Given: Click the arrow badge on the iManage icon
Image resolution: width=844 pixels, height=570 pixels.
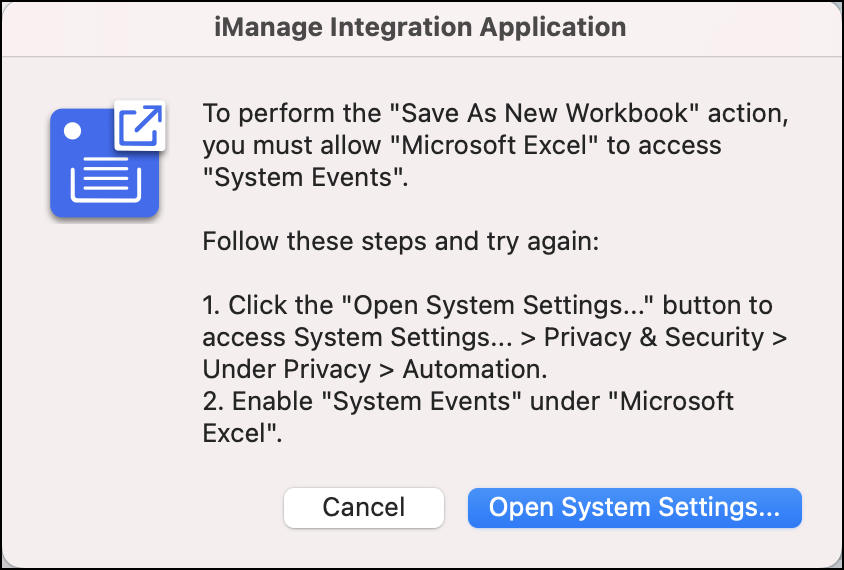Looking at the screenshot, I should (139, 125).
